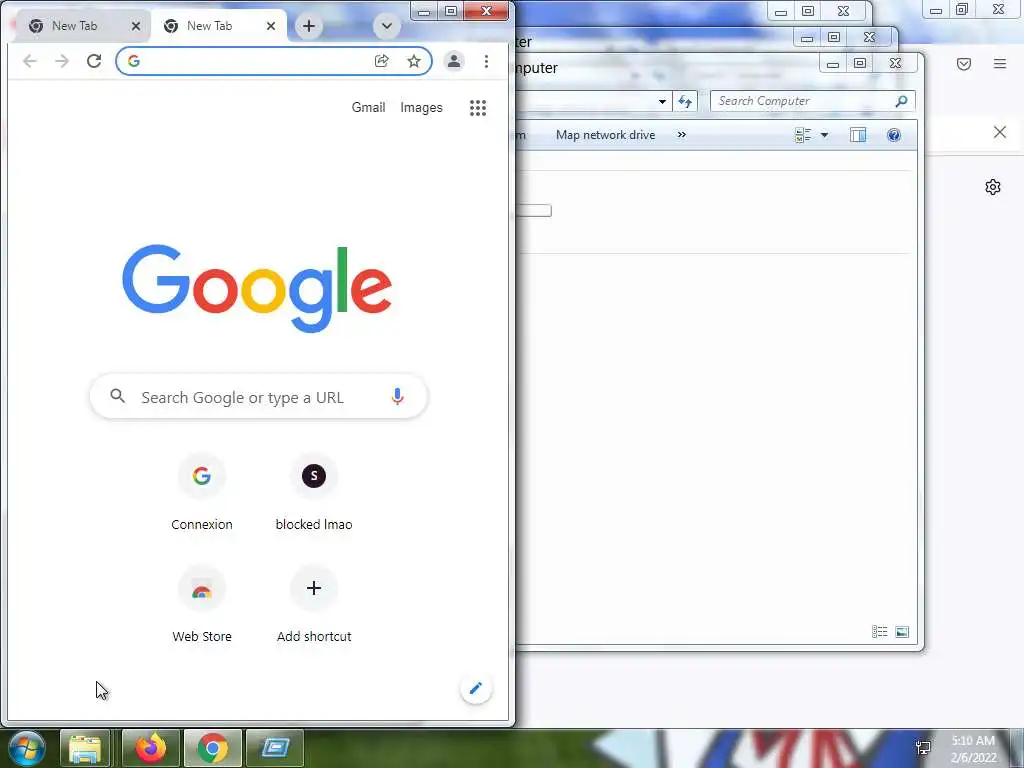Open the Connexion shortcut tile
The image size is (1024, 768).
coord(202,492)
